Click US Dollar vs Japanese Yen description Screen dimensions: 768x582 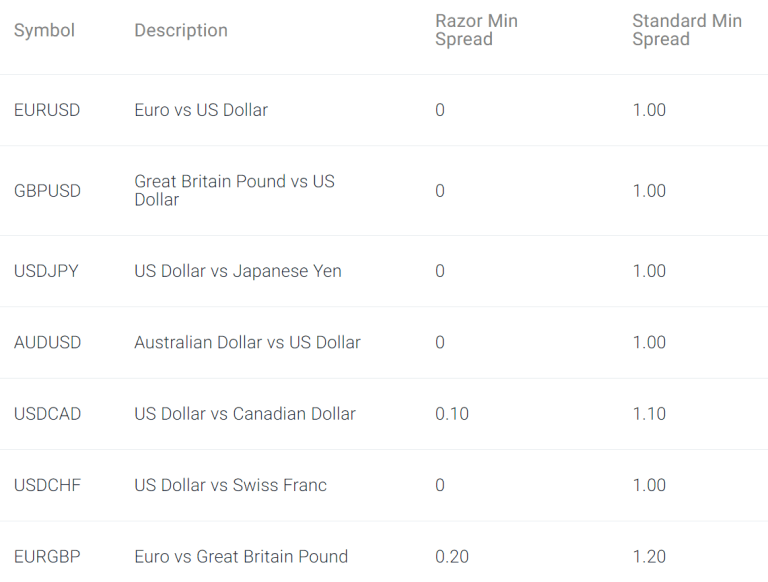pyautogui.click(x=238, y=271)
